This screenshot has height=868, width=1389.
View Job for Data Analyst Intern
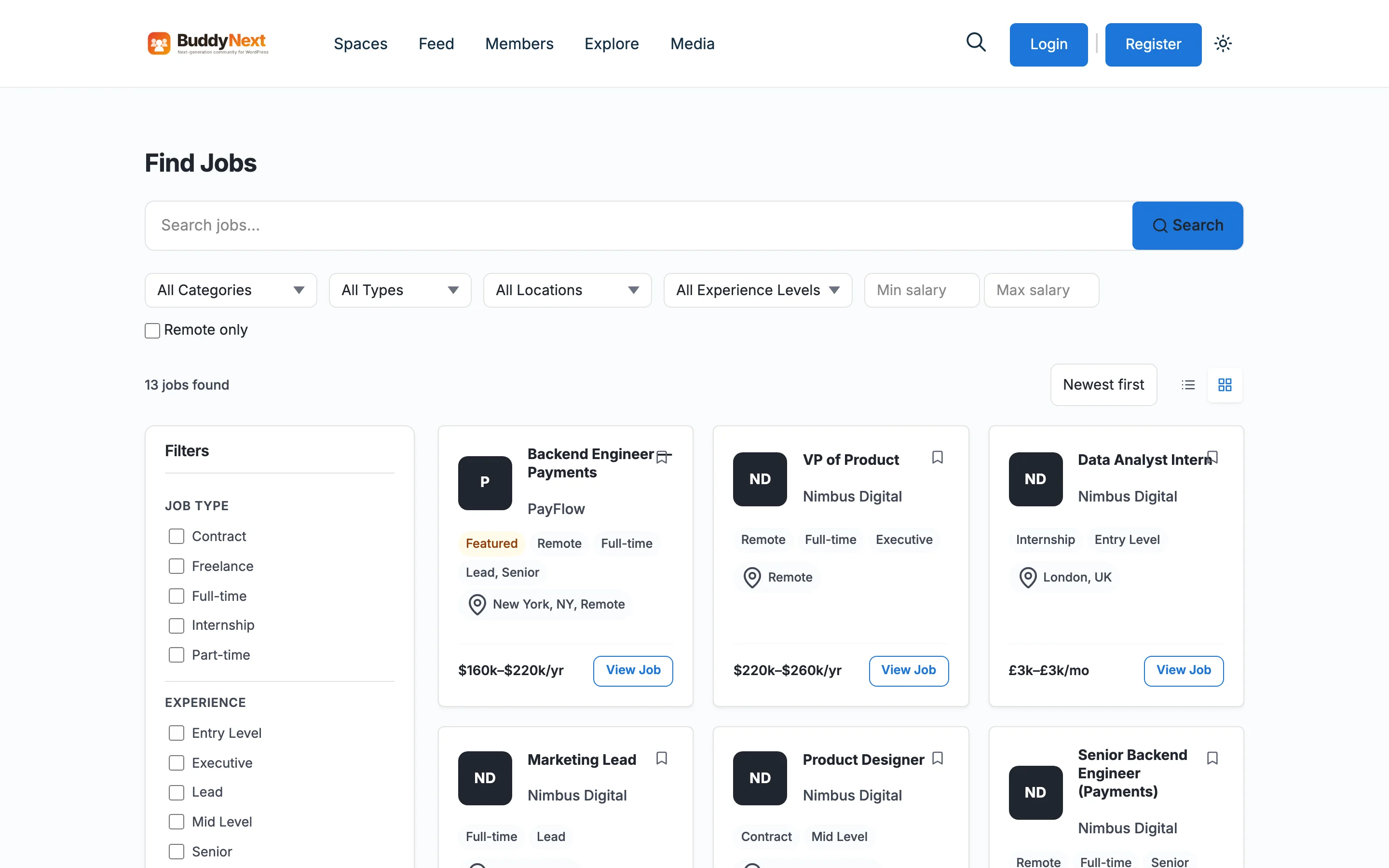click(1184, 670)
